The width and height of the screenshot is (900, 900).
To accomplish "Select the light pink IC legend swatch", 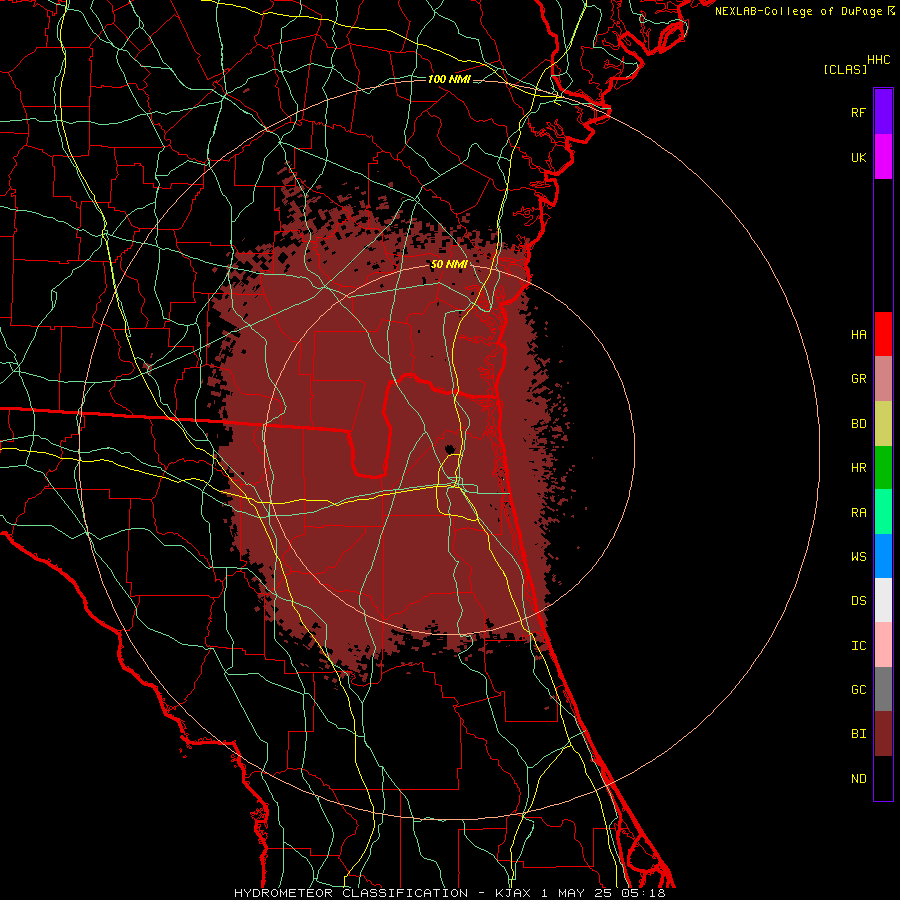I will pyautogui.click(x=883, y=645).
